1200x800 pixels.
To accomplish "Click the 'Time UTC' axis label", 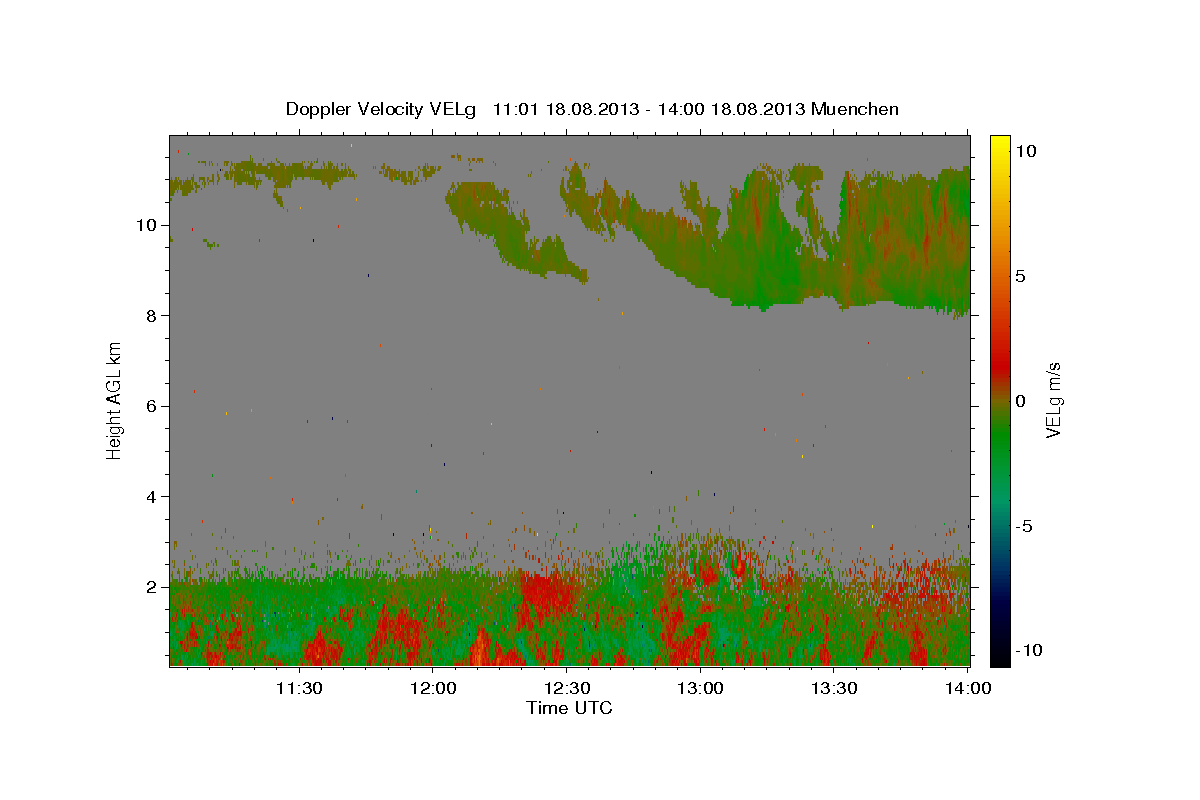I will [x=569, y=708].
